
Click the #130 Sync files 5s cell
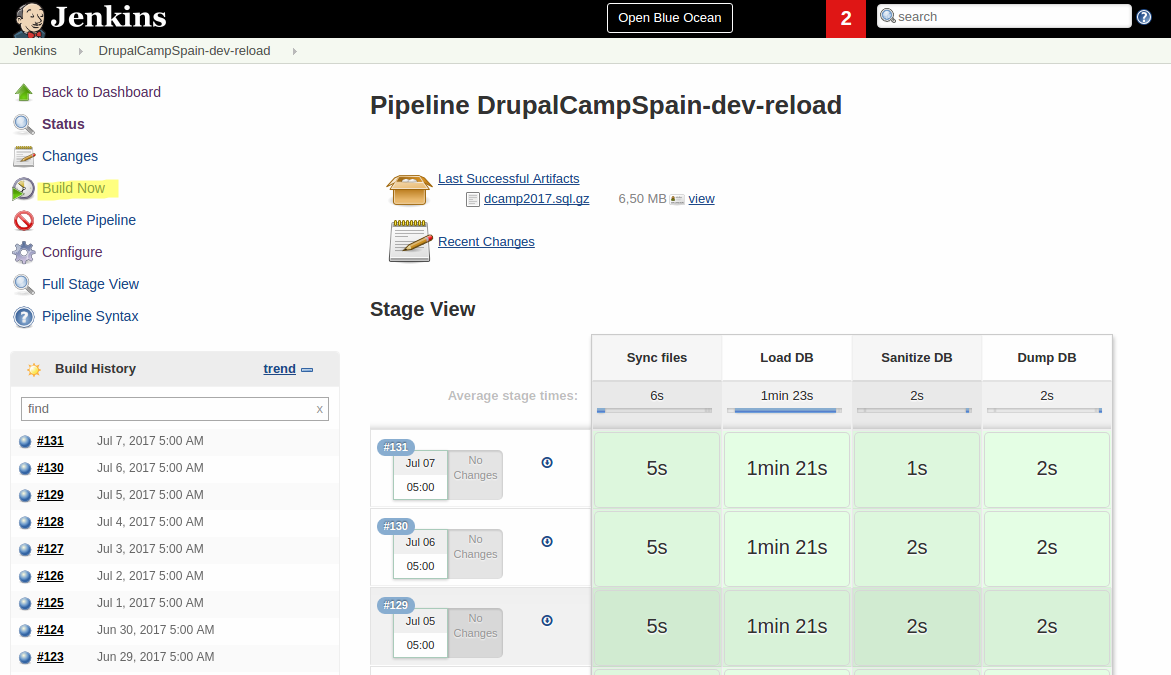coord(657,548)
